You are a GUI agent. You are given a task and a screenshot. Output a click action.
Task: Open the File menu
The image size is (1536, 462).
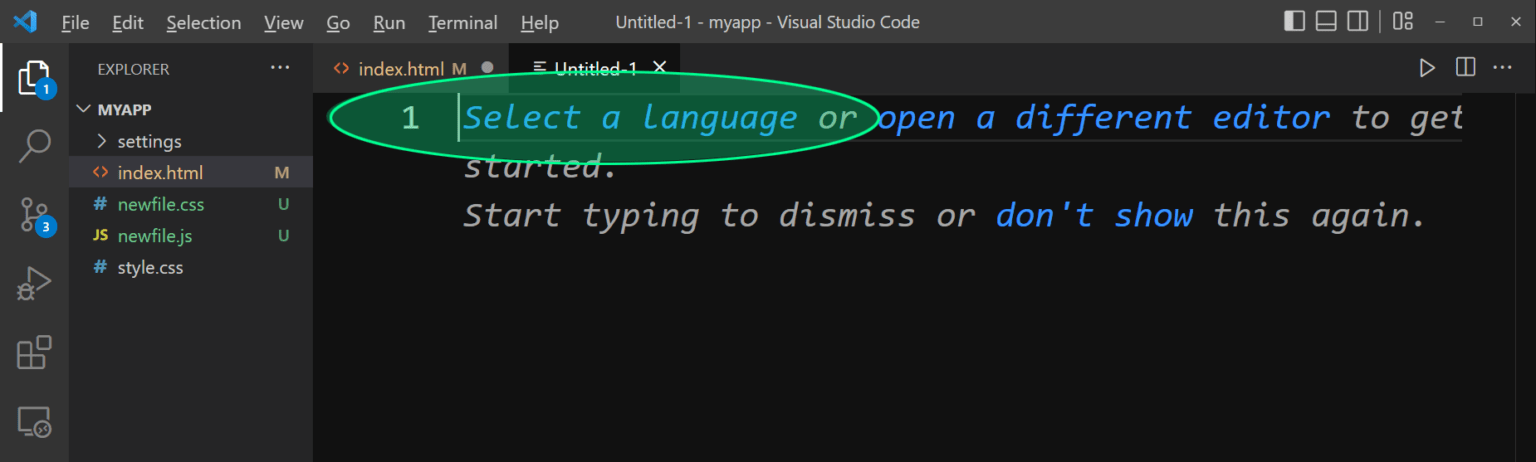tap(75, 22)
